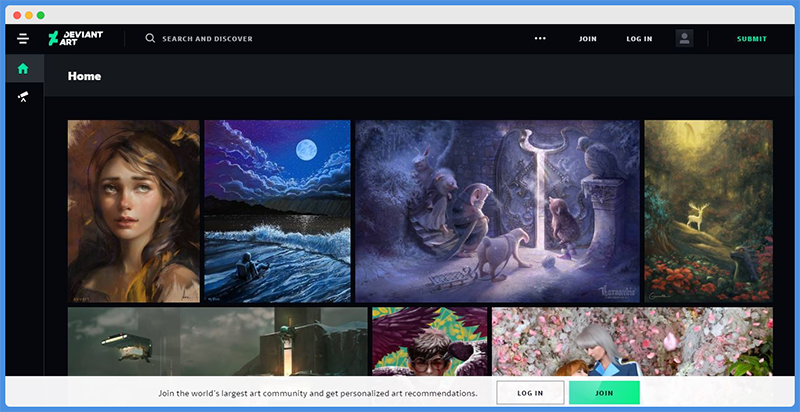Screen dimensions: 800x412
Task: Click LOG IN in the top navigation bar
Action: [x=639, y=39]
